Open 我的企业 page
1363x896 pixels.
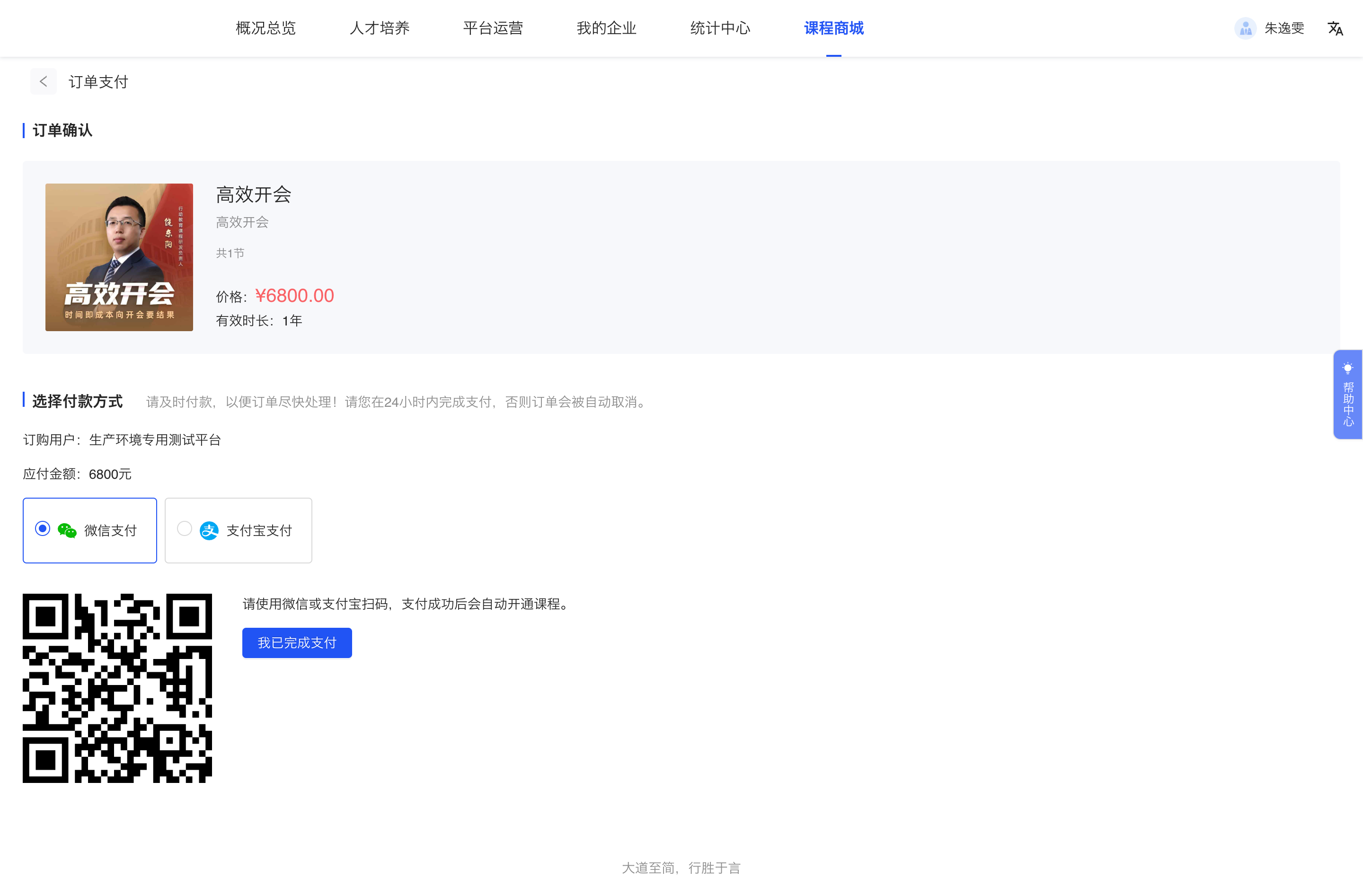[606, 28]
